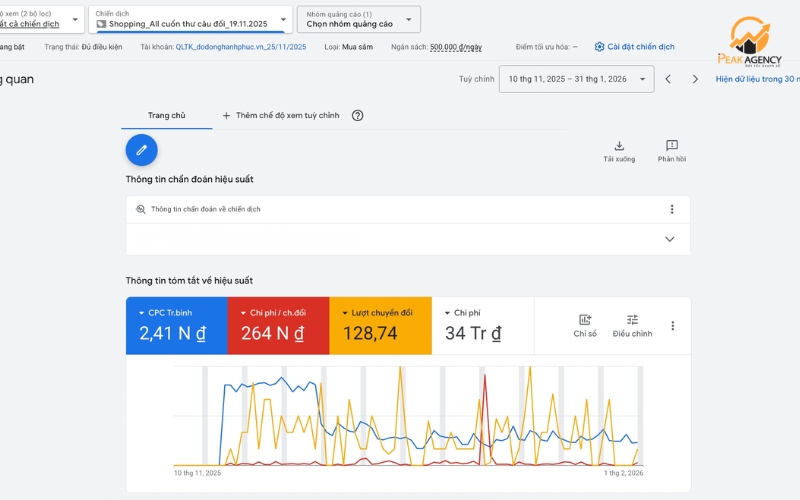The height and width of the screenshot is (500, 800).
Task: Open the diagnostic card three-dot menu
Action: [x=672, y=209]
